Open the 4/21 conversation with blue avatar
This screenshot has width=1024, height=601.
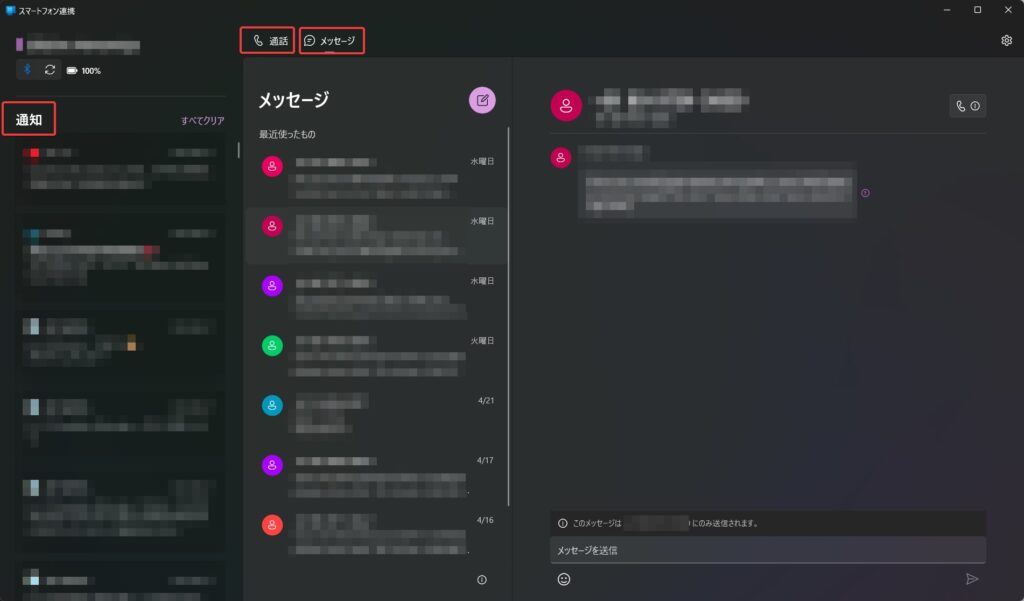[x=377, y=415]
